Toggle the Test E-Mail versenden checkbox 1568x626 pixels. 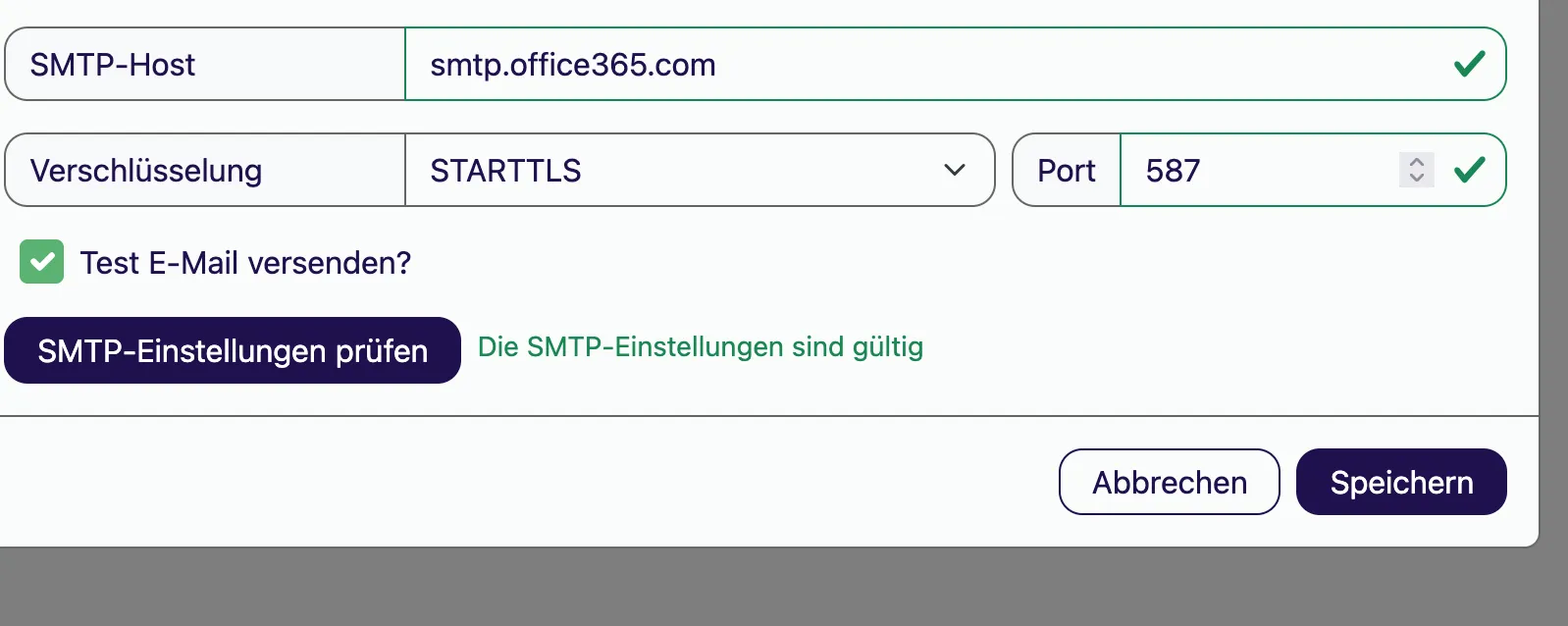41,262
